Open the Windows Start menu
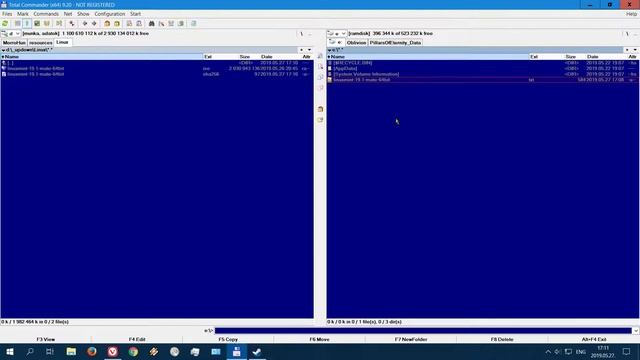The image size is (640, 360). 9,351
